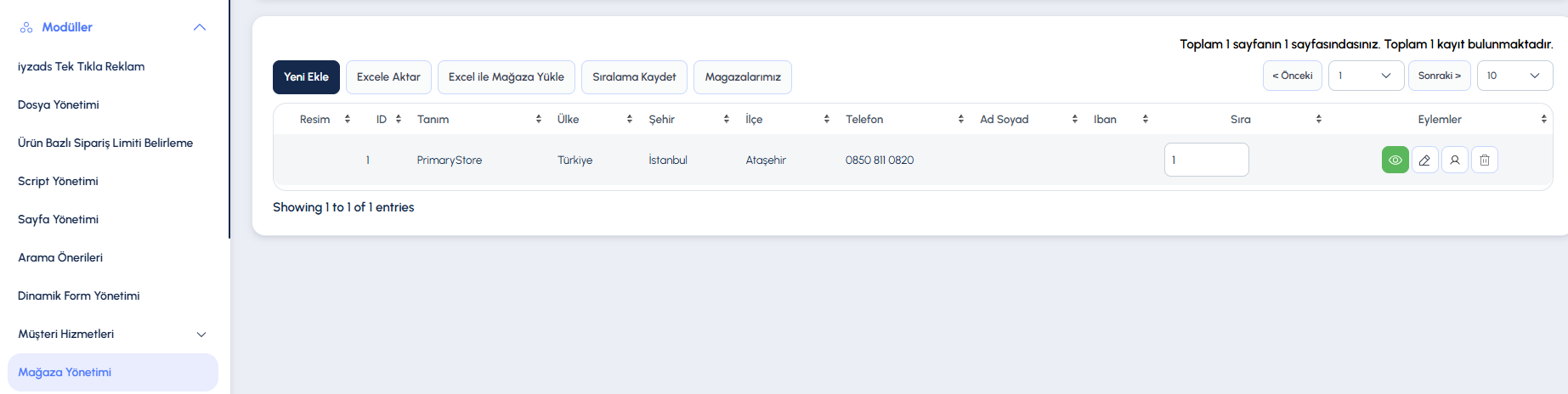1568x394 pixels.
Task: Click Sıralama Kaydet button
Action: [634, 76]
